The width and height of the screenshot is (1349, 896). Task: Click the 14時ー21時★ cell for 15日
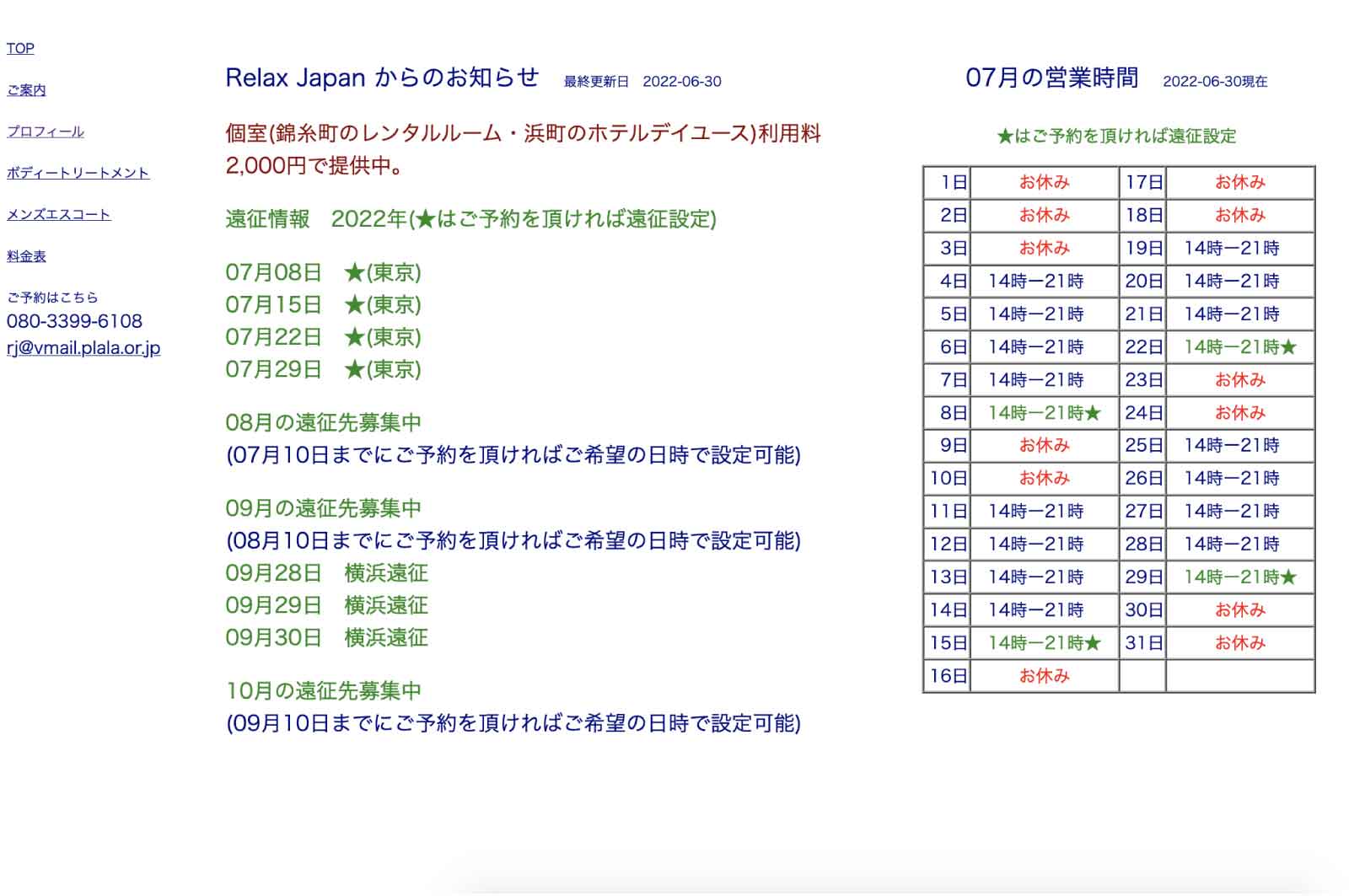(x=1045, y=642)
